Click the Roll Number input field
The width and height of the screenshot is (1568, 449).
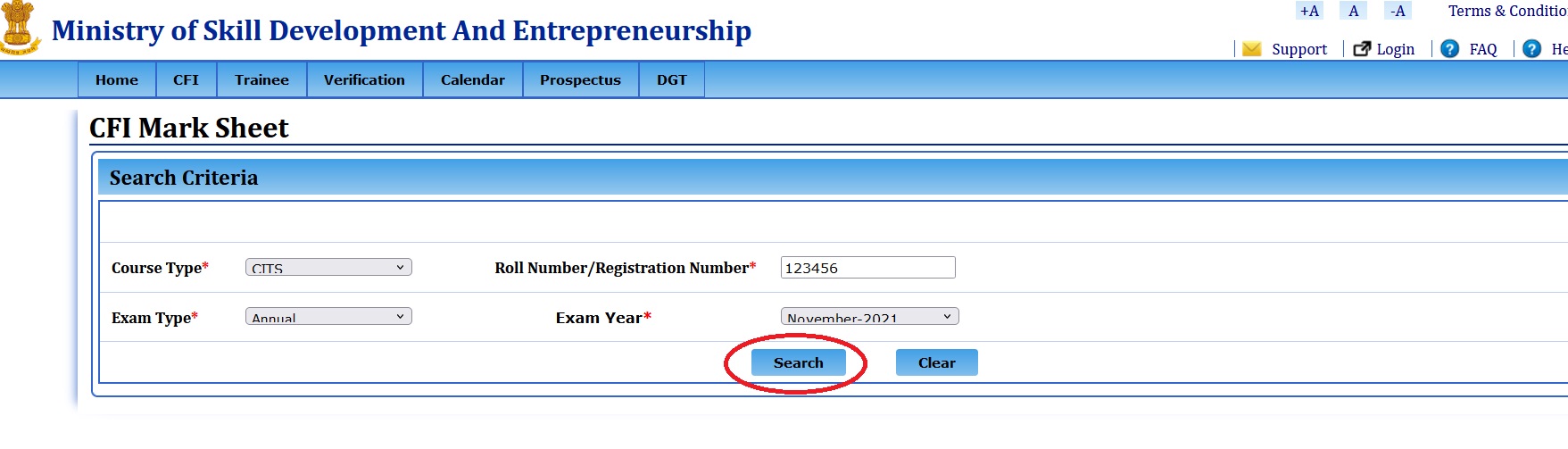click(867, 267)
